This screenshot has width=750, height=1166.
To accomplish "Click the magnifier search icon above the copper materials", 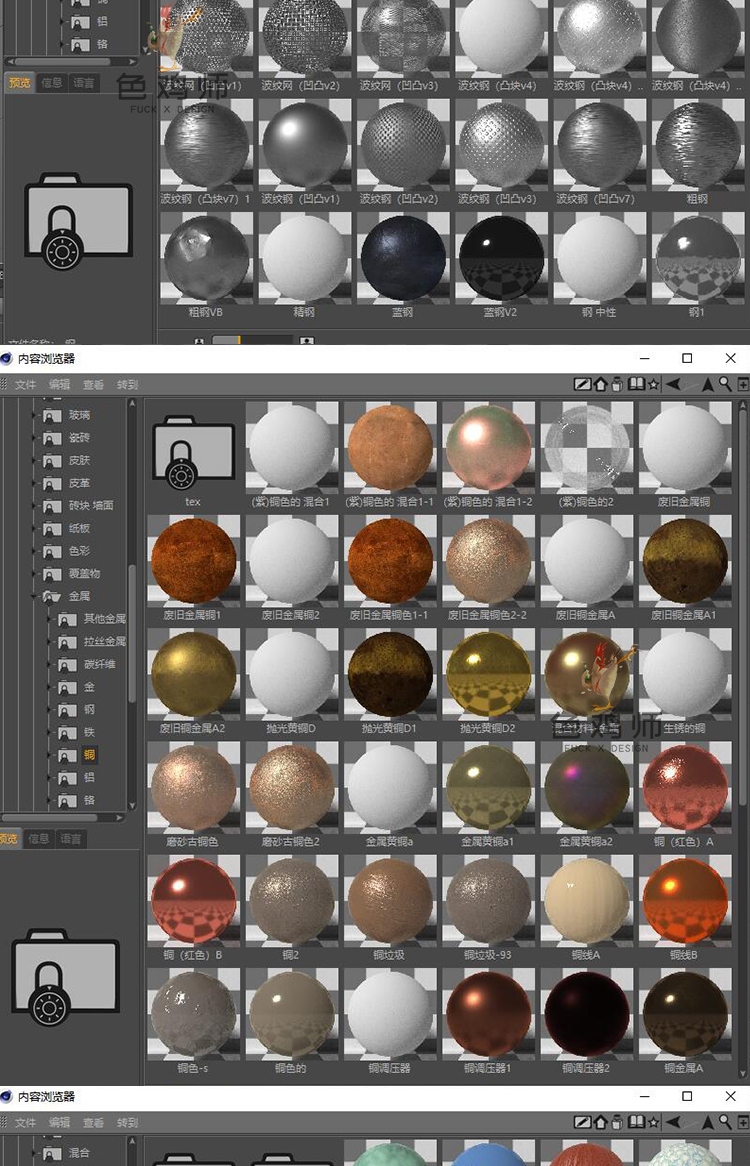I will coord(725,384).
